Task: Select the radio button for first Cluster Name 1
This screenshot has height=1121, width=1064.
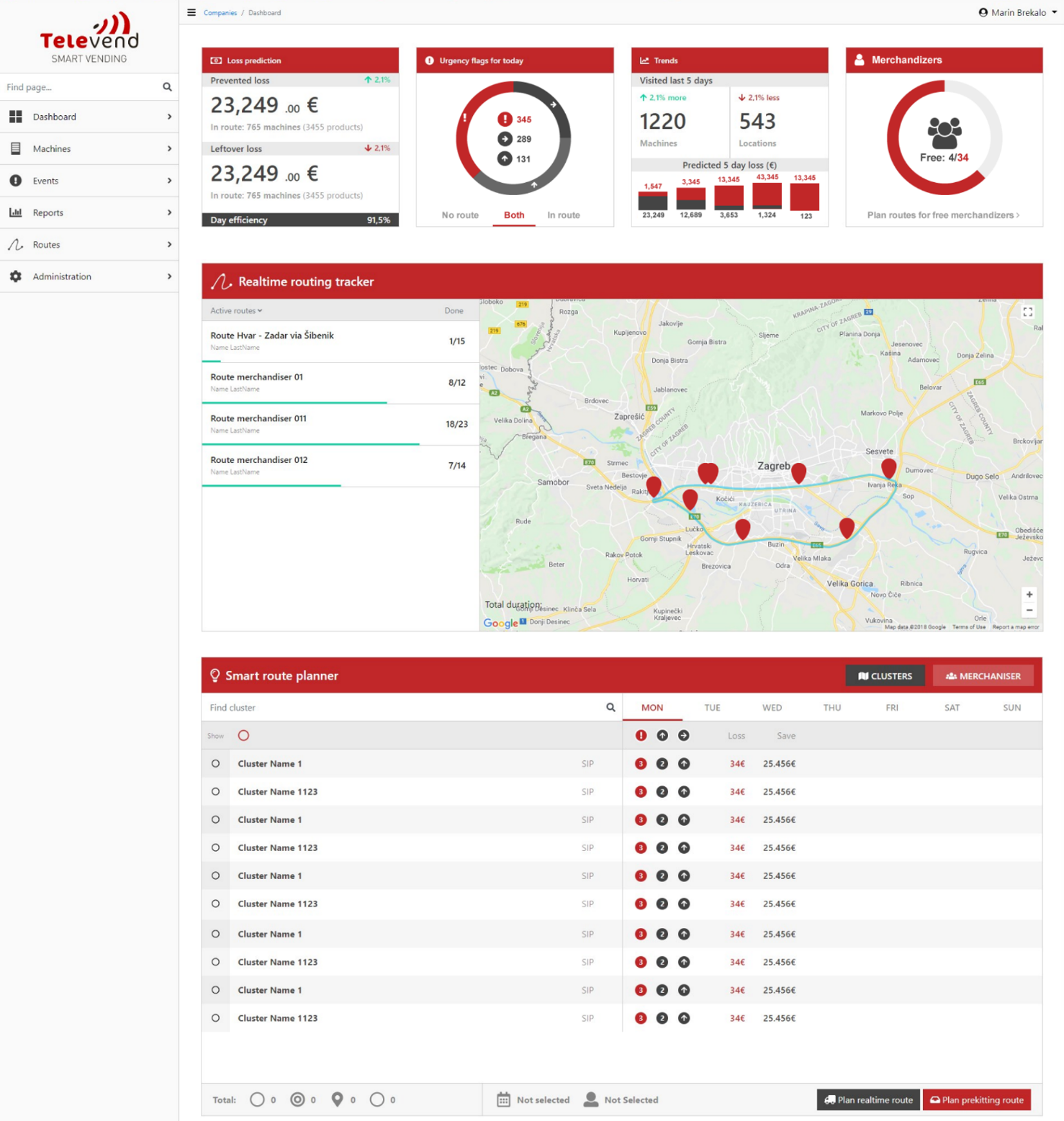Action: point(216,764)
